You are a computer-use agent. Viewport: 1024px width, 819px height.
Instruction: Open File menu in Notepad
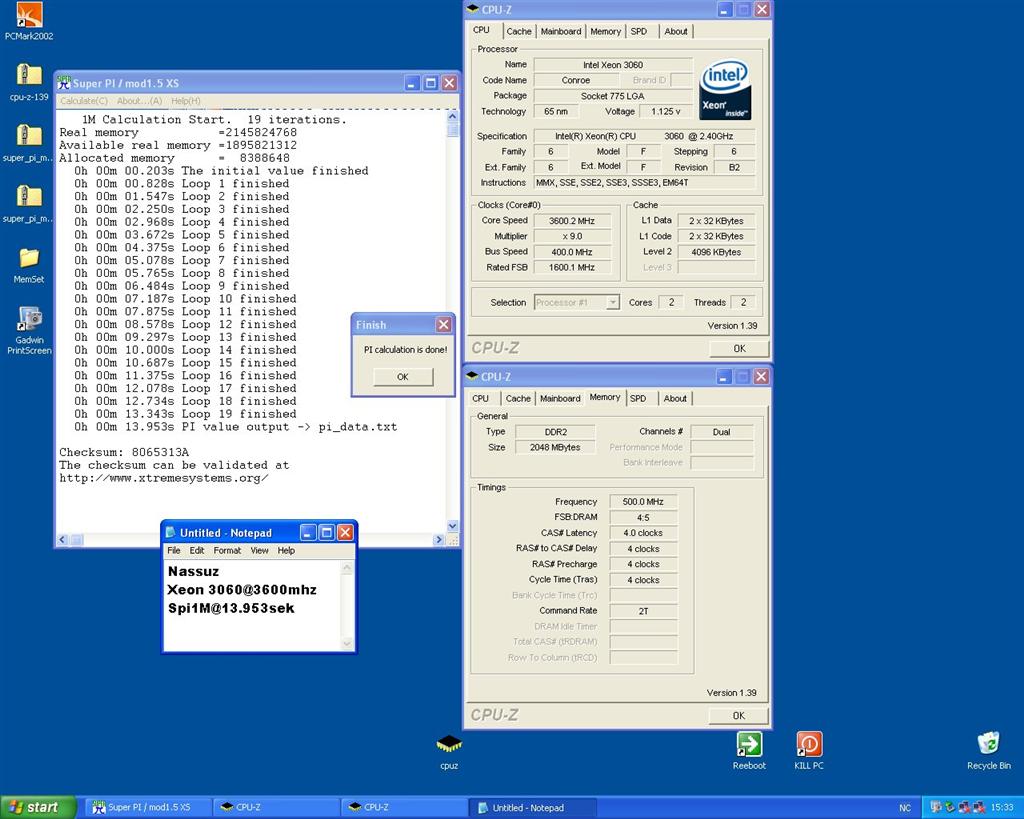click(174, 551)
